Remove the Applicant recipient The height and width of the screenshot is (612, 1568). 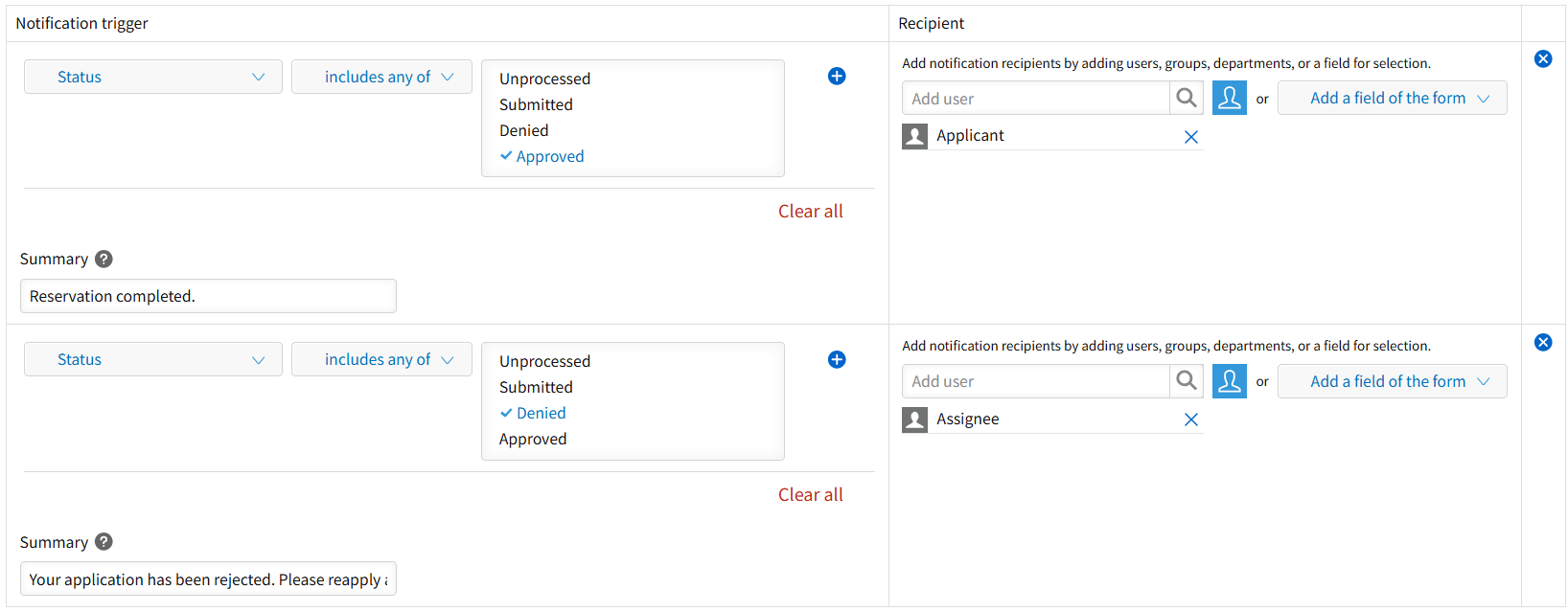click(1191, 137)
